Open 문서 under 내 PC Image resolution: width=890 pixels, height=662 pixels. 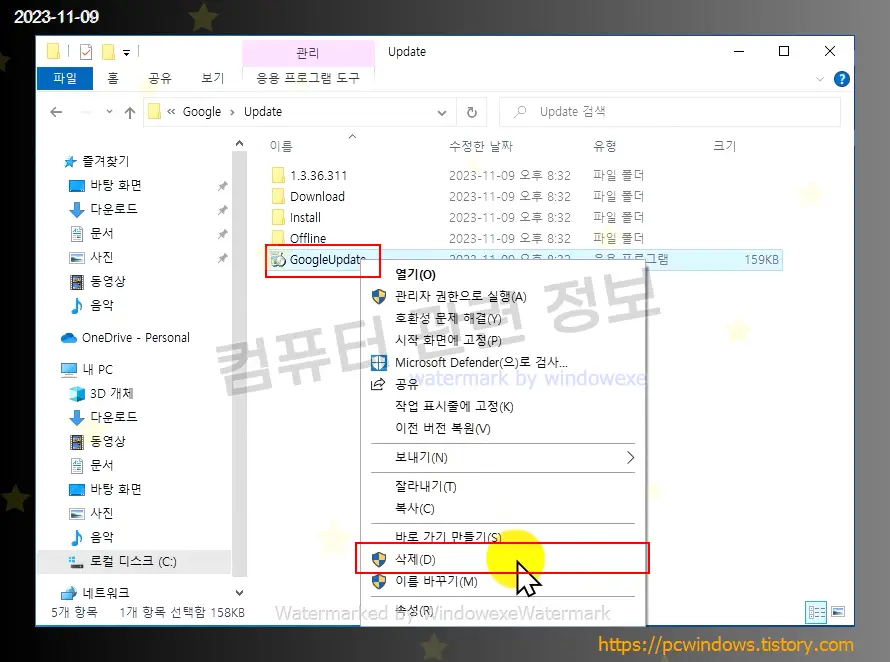pos(102,466)
